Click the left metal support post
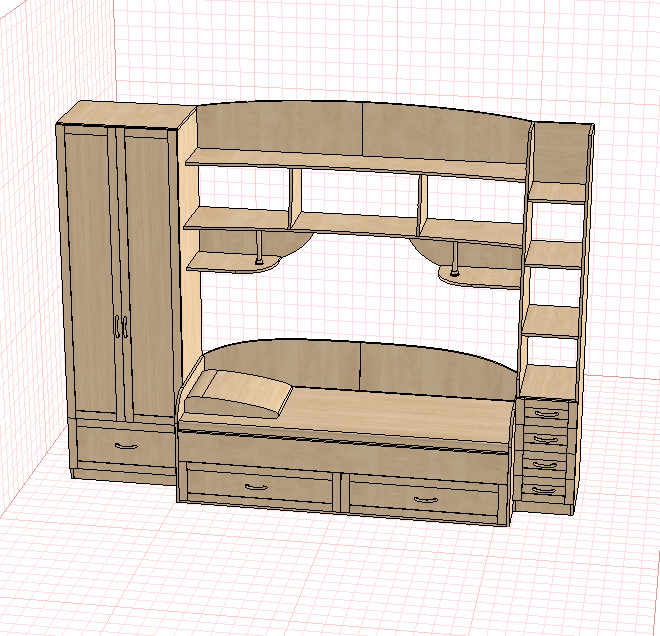The image size is (660, 636). point(259,247)
